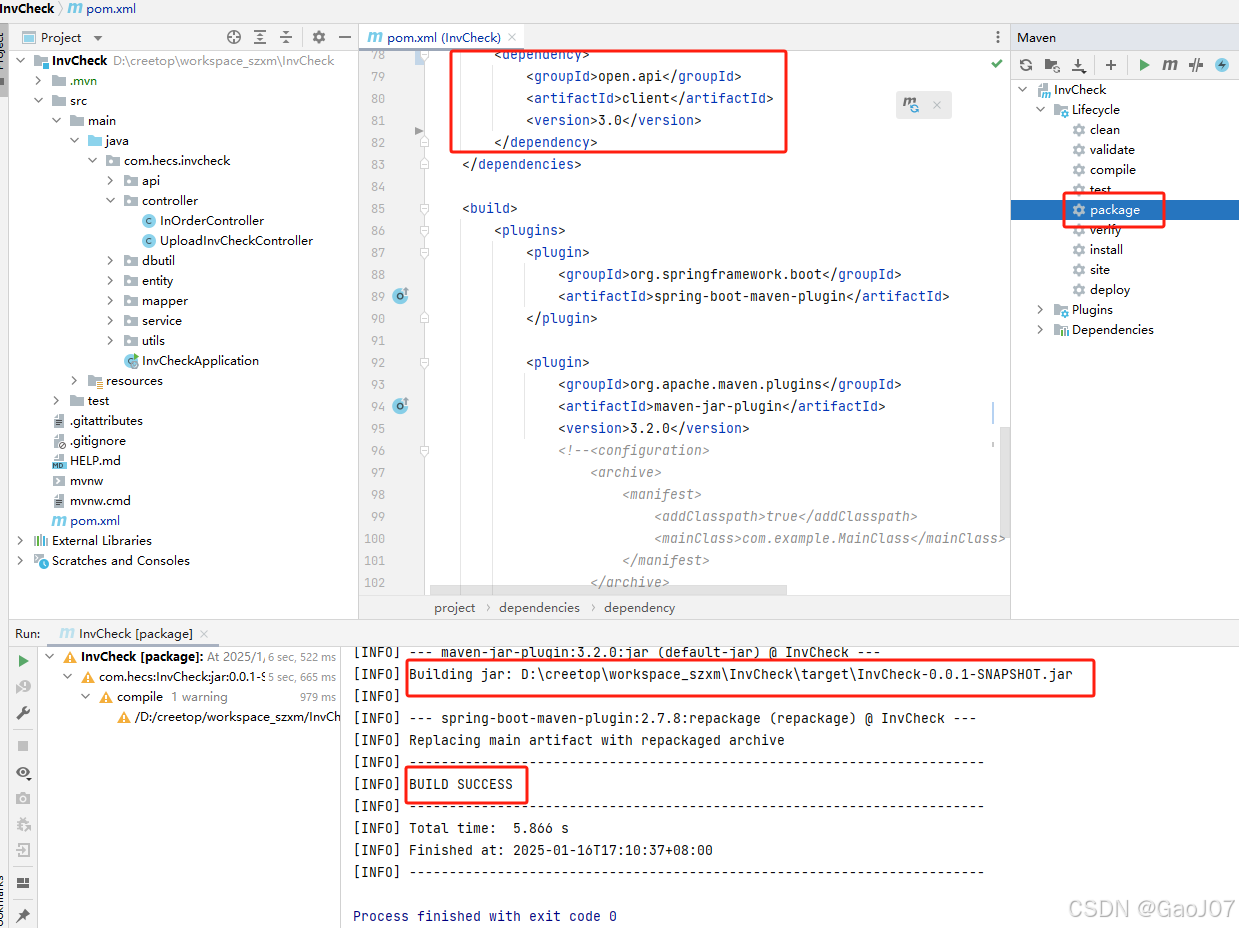Run Maven build with the green arrow icon
1239x928 pixels.
click(x=1143, y=64)
